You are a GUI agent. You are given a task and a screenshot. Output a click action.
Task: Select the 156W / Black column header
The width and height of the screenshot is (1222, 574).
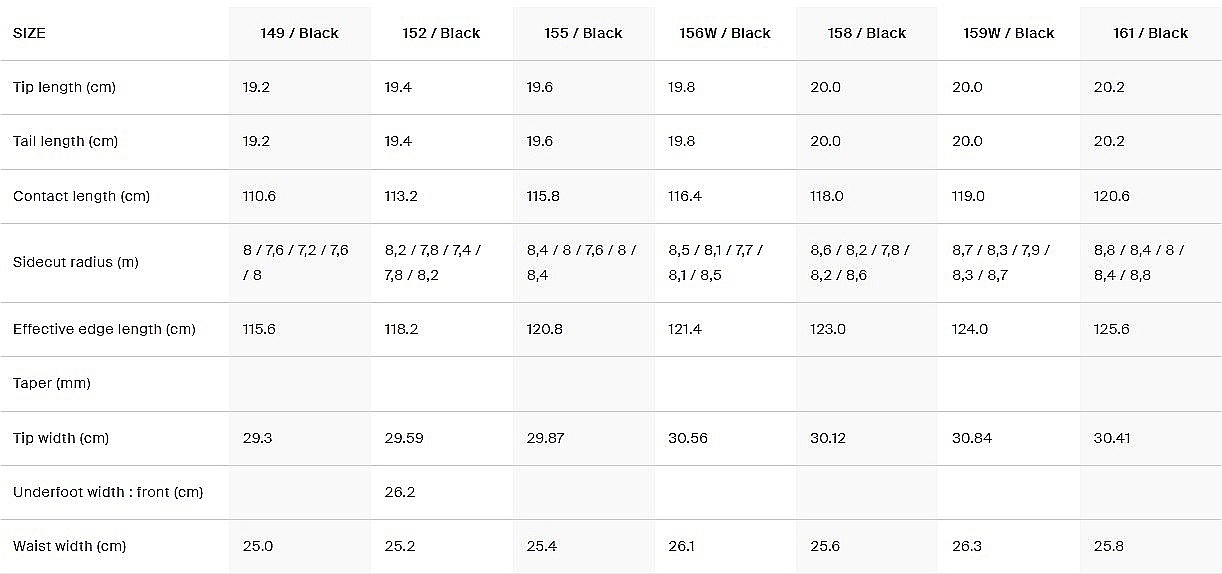(725, 33)
